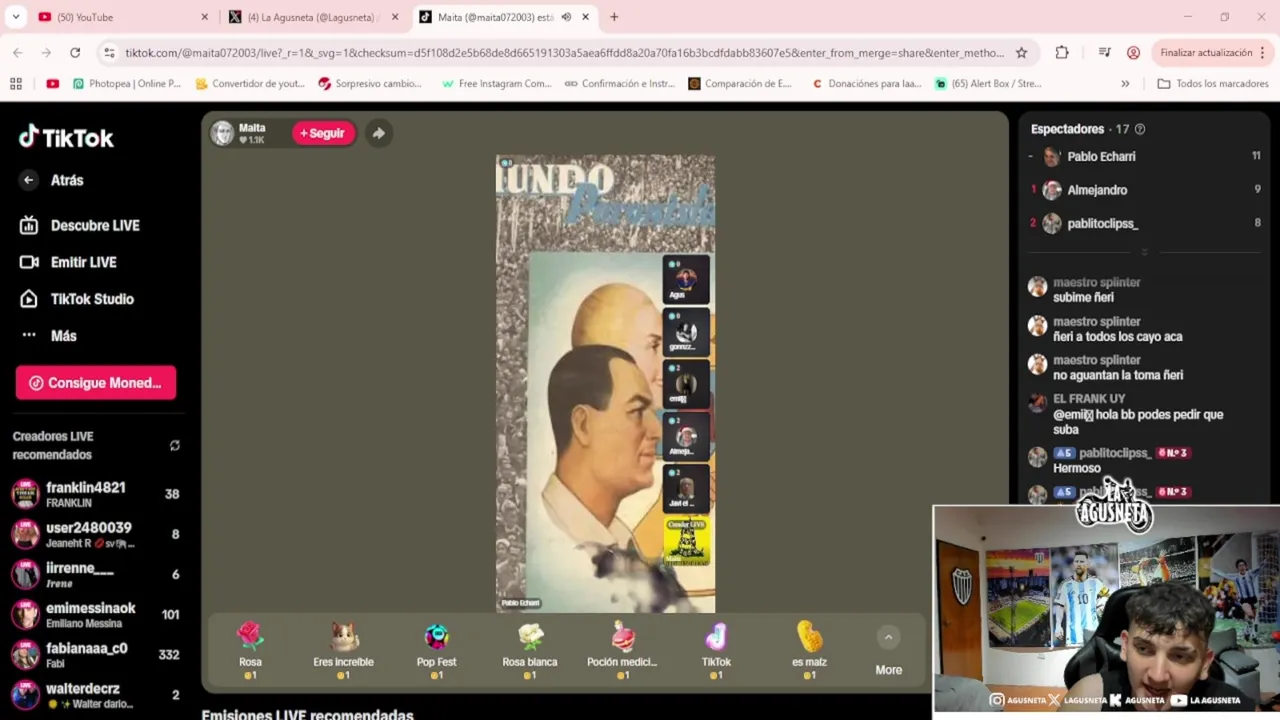1280x720 pixels.
Task: Open user2480039 live stream
Action: [x=95, y=534]
